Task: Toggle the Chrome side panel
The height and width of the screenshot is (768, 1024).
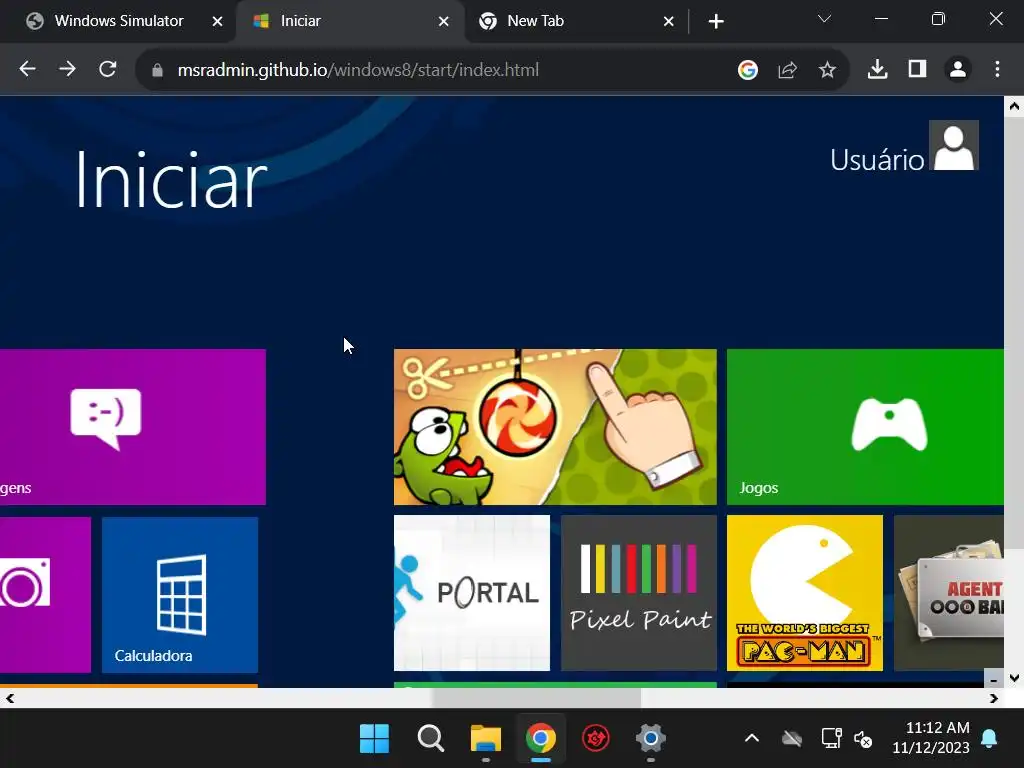Action: (x=918, y=69)
